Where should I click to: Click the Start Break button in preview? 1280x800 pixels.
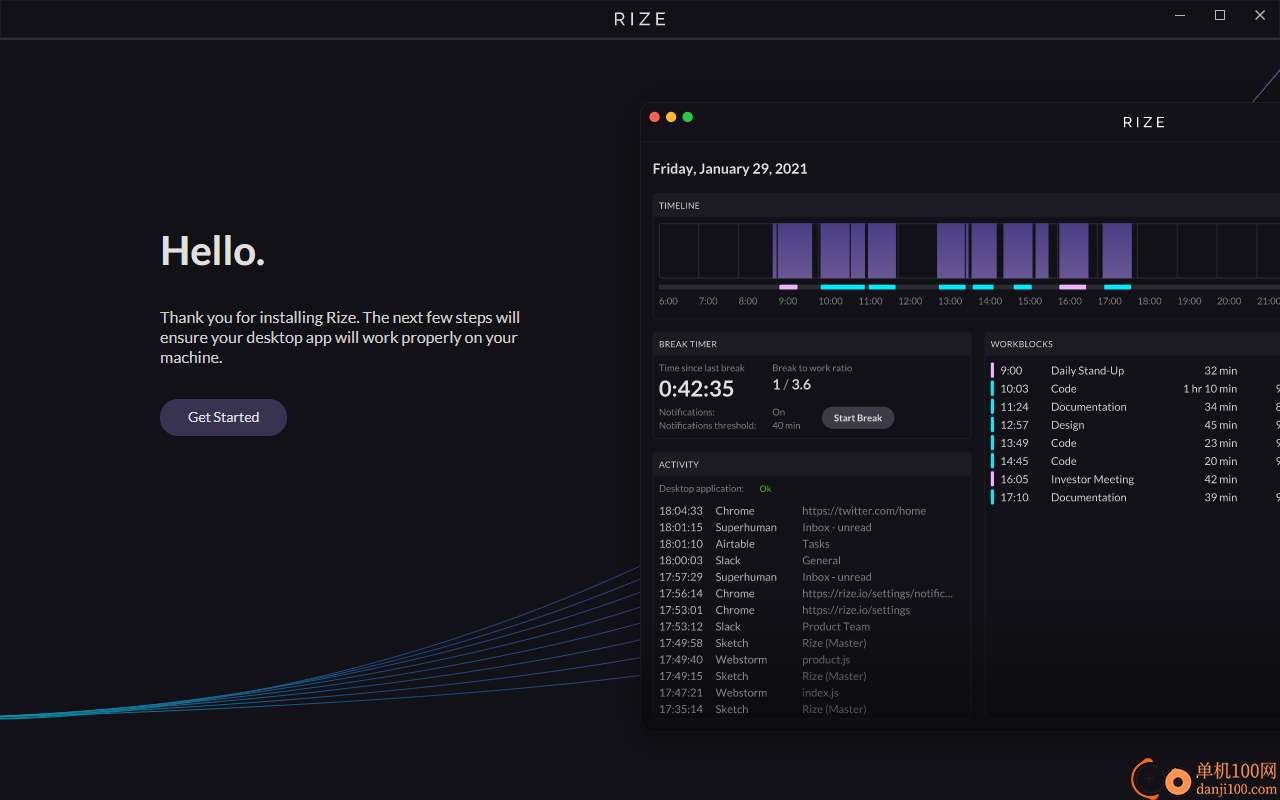[x=858, y=418]
